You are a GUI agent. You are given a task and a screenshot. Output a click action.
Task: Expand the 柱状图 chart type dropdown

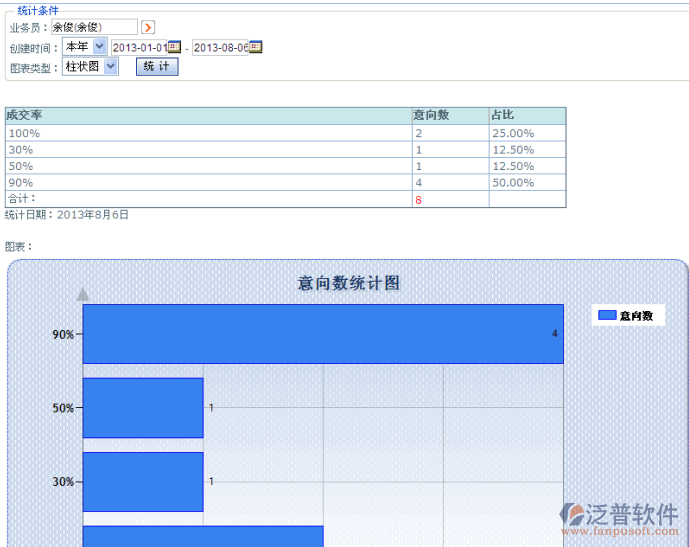pyautogui.click(x=90, y=66)
